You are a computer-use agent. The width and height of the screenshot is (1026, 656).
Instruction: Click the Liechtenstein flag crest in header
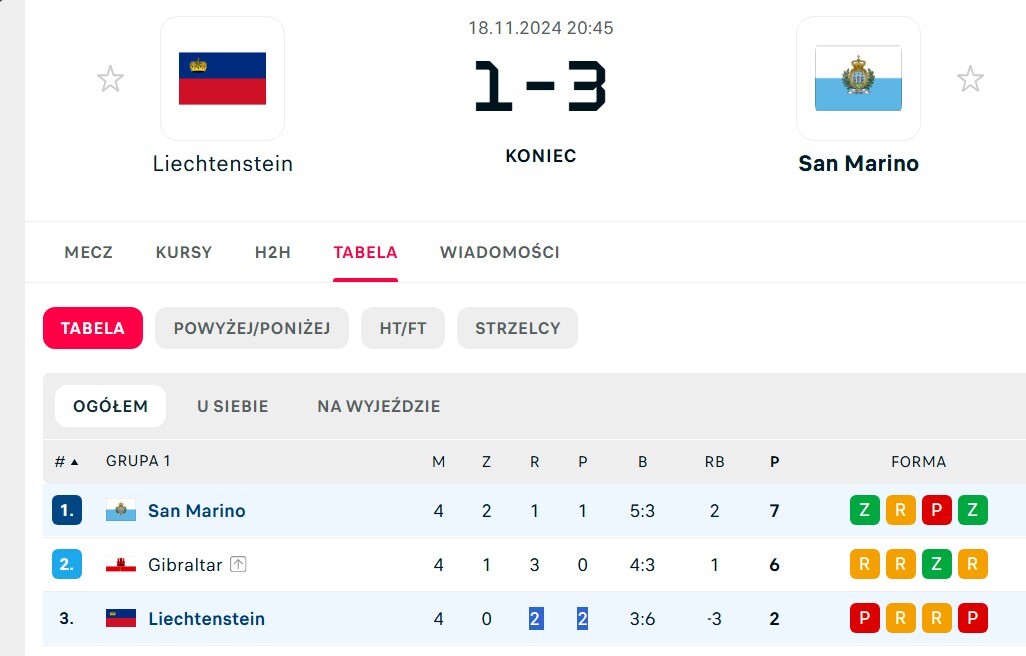(x=222, y=79)
